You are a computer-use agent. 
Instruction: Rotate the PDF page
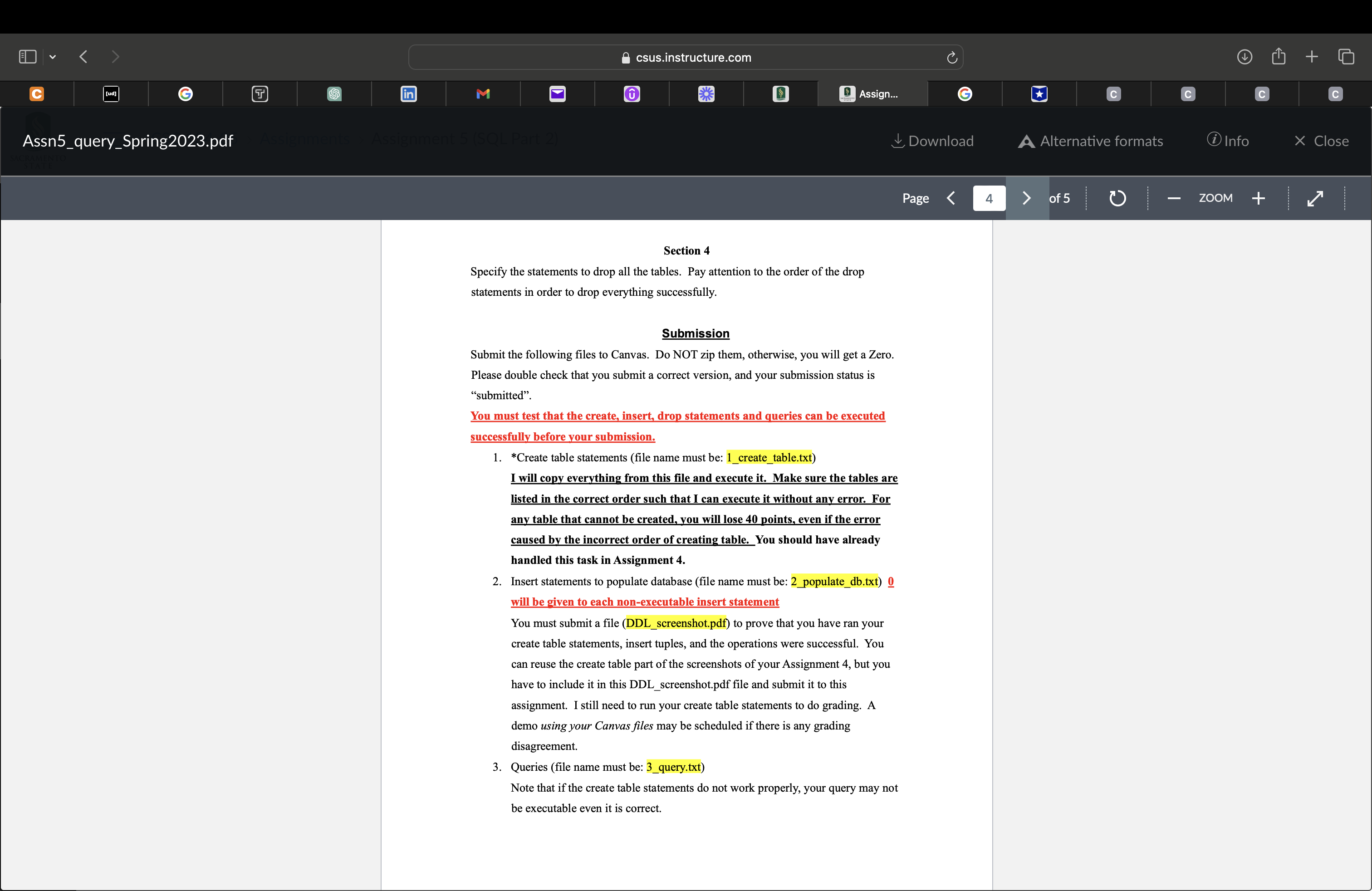tap(1117, 198)
